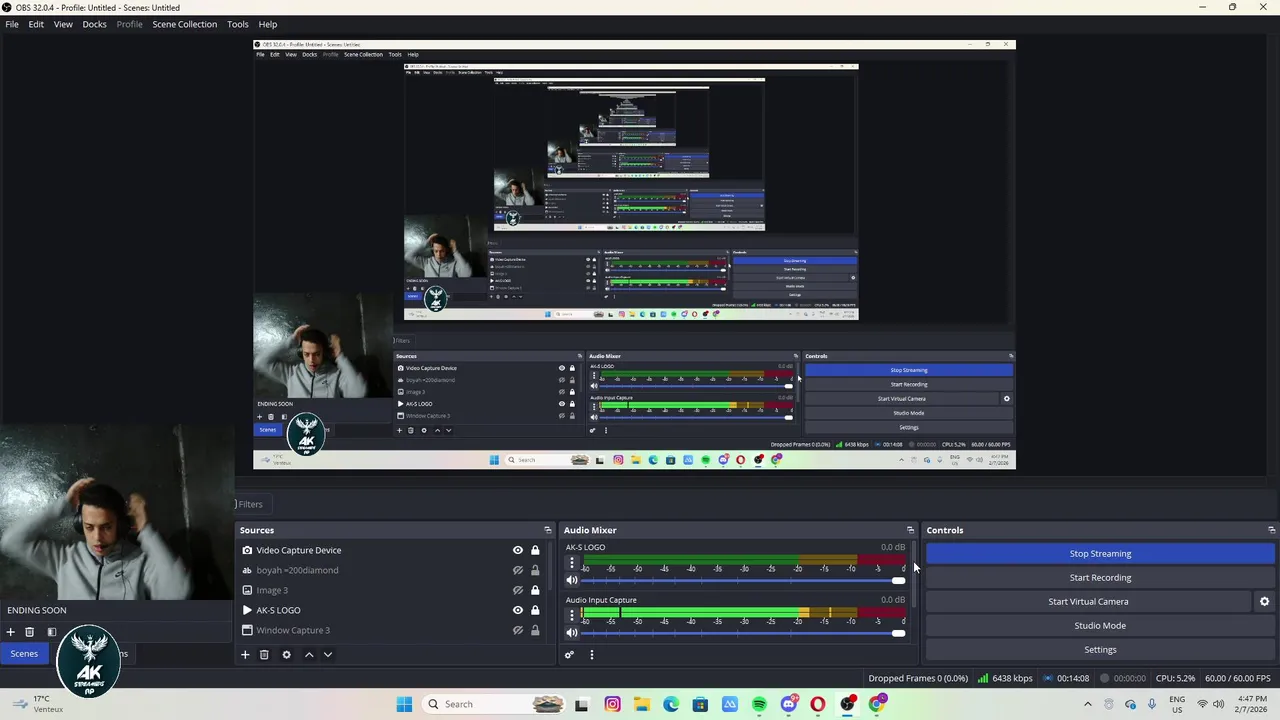This screenshot has height=720, width=1280.
Task: Click the Audio Input Capture volume slider
Action: [743, 633]
